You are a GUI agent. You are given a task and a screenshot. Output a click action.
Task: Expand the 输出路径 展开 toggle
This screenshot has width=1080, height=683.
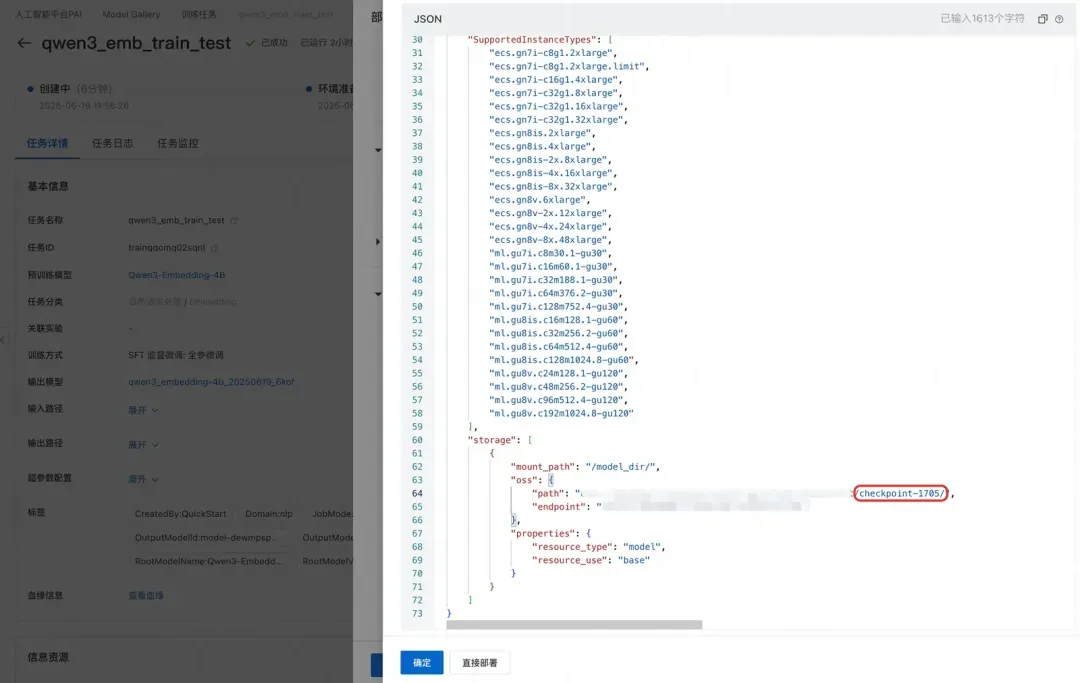143,444
